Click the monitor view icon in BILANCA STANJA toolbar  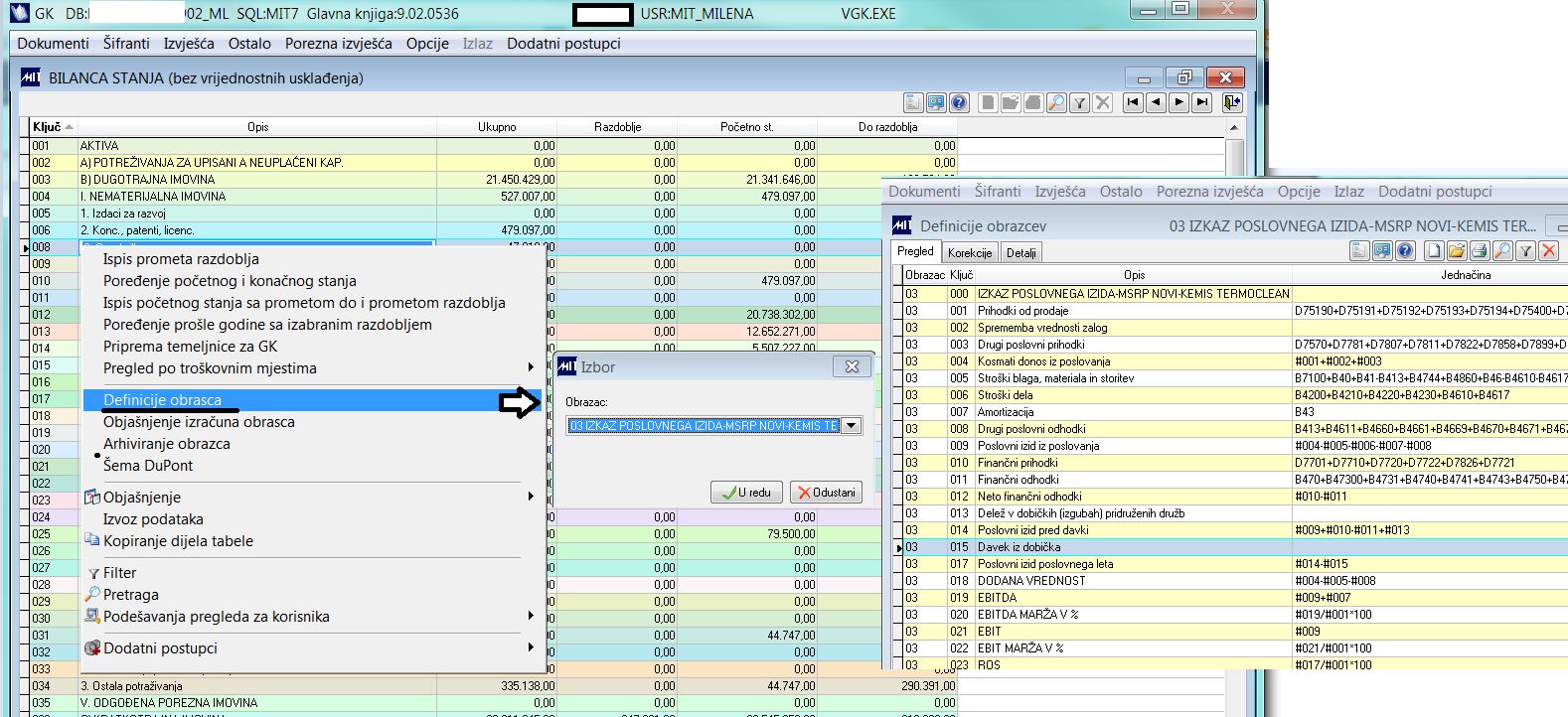pyautogui.click(x=936, y=102)
